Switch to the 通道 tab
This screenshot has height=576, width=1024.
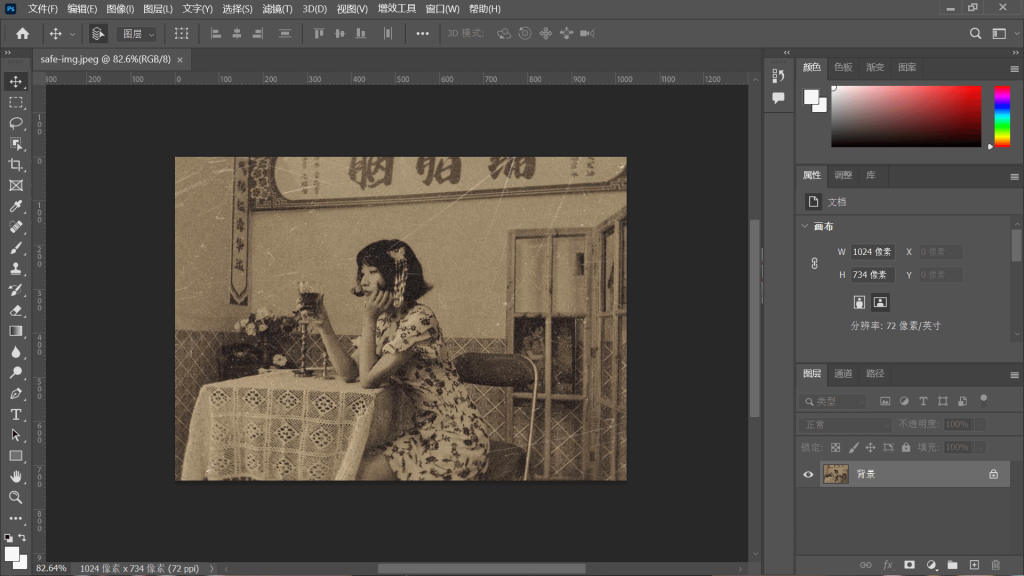pos(844,373)
